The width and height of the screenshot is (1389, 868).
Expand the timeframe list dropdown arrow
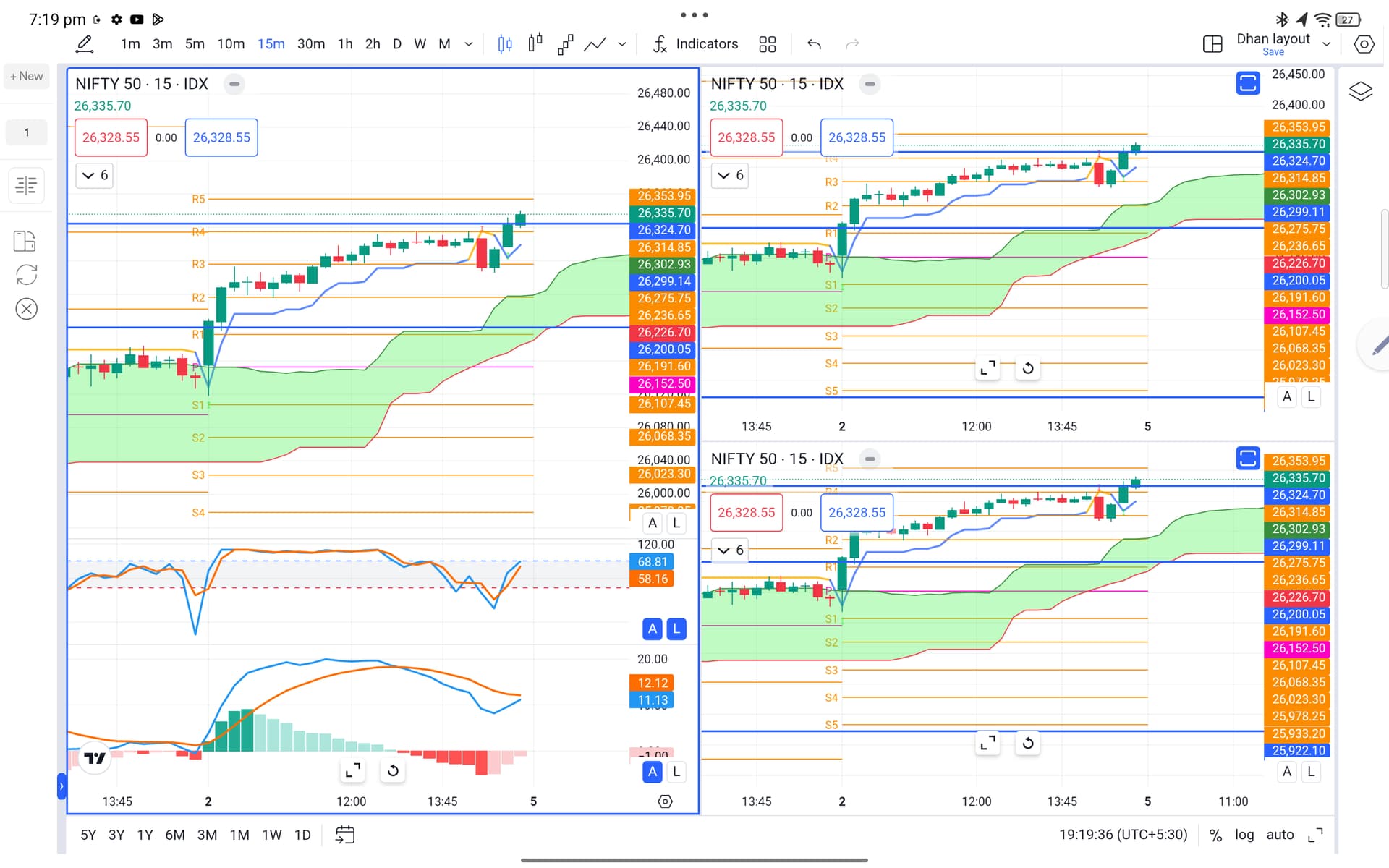(469, 44)
